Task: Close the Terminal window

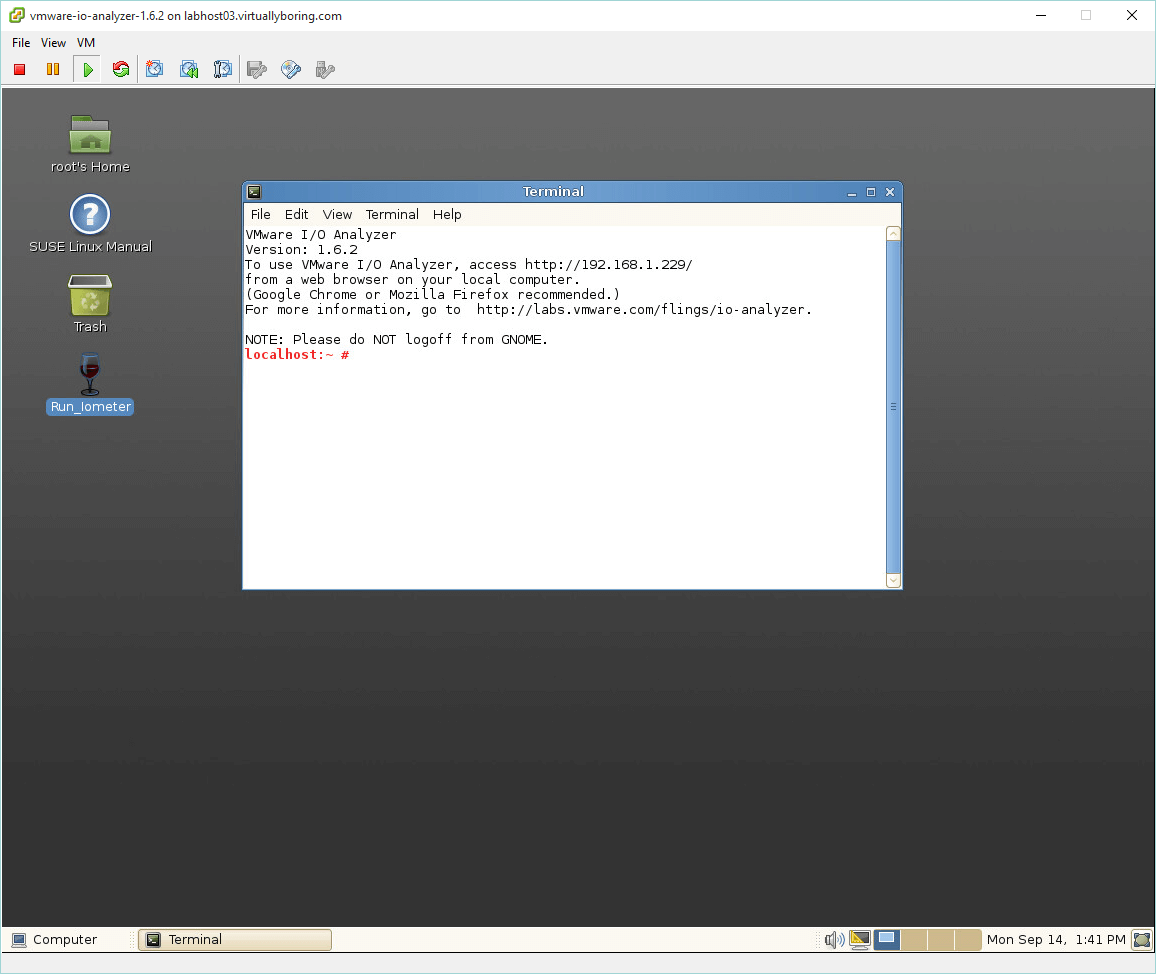Action: pyautogui.click(x=890, y=192)
